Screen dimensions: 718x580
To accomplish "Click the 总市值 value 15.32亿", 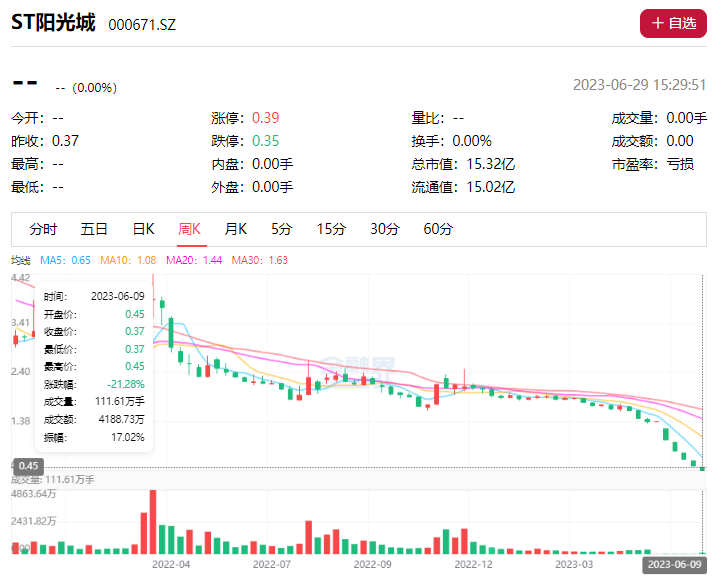I will click(x=491, y=164).
